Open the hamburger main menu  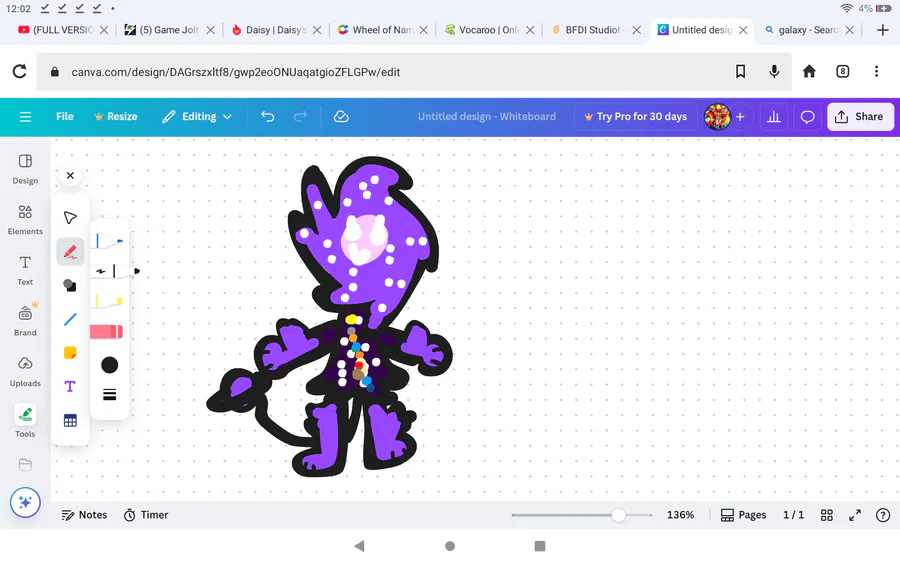coord(25,117)
